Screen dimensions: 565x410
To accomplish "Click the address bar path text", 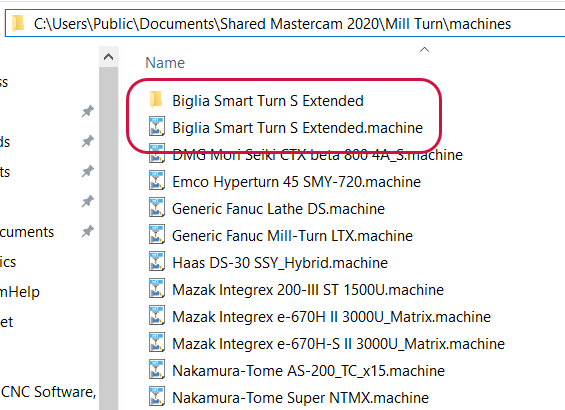I will pos(272,24).
